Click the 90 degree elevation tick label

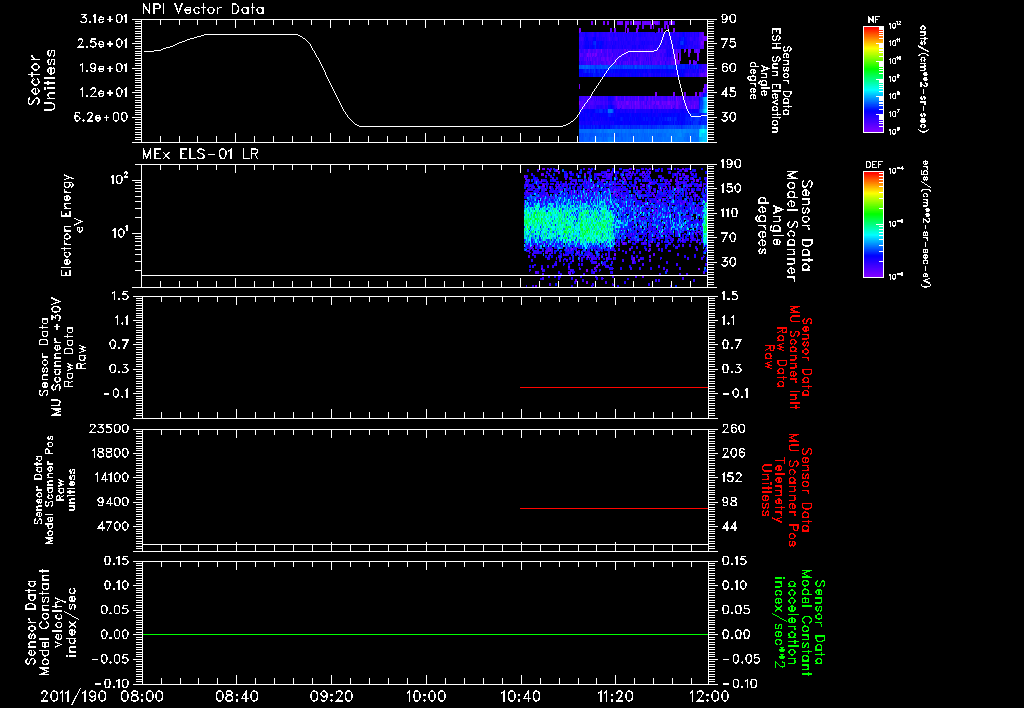tap(729, 19)
